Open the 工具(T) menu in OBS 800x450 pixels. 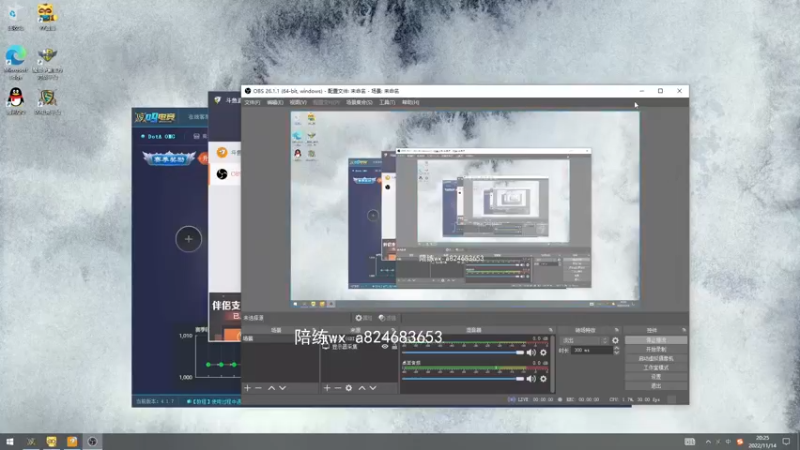[x=387, y=103]
